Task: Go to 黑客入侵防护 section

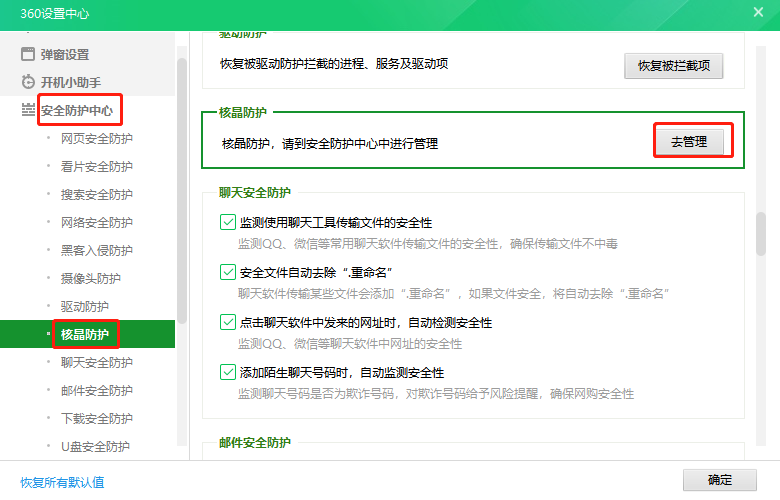Action: [x=97, y=250]
